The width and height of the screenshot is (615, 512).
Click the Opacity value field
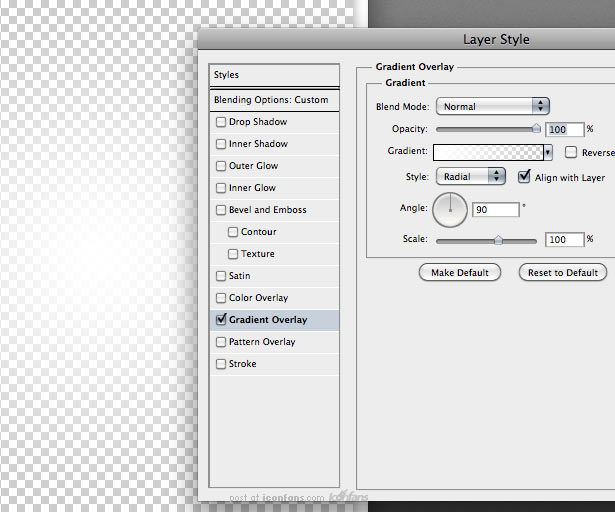tap(565, 129)
